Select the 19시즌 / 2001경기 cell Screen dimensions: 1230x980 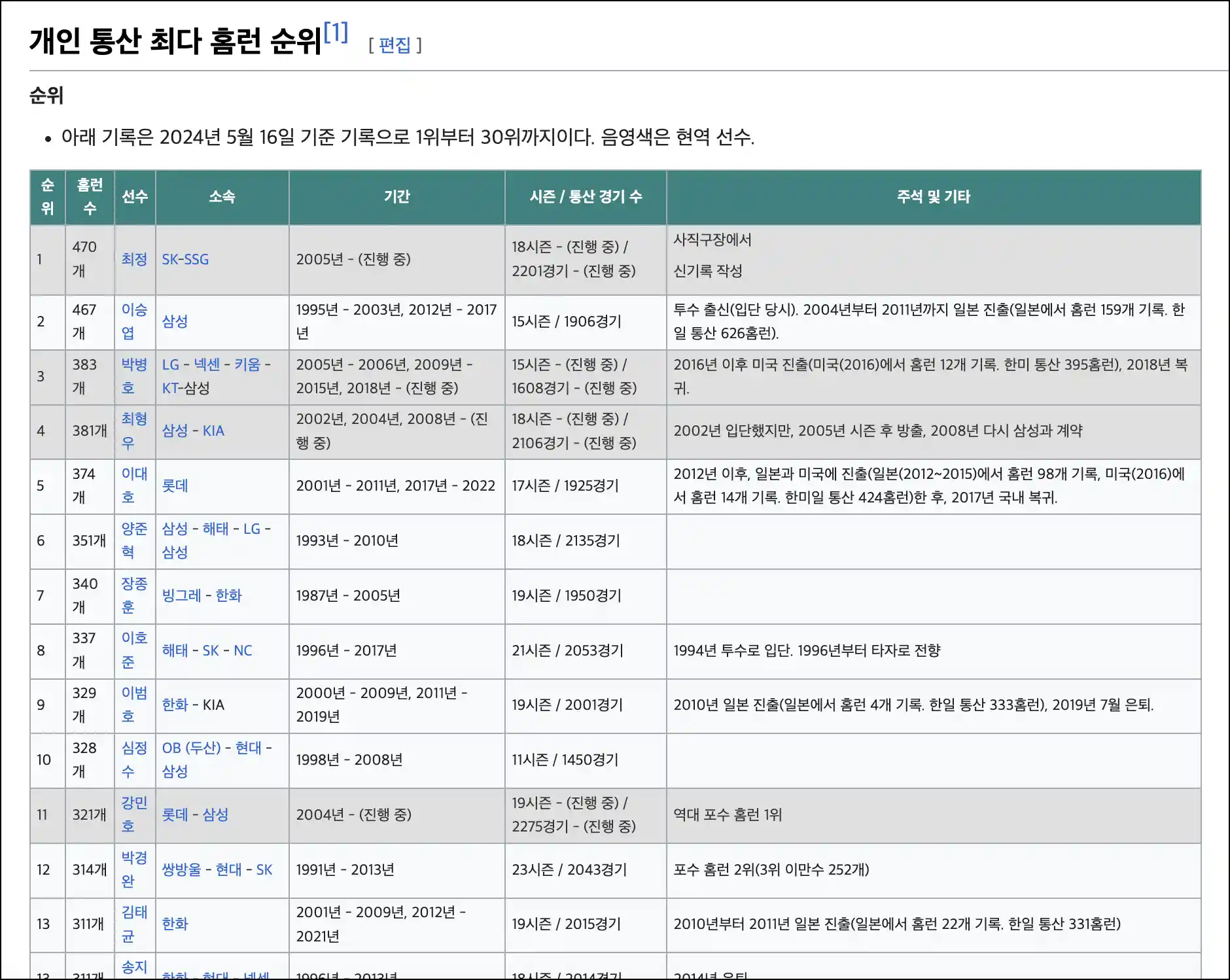pos(586,705)
